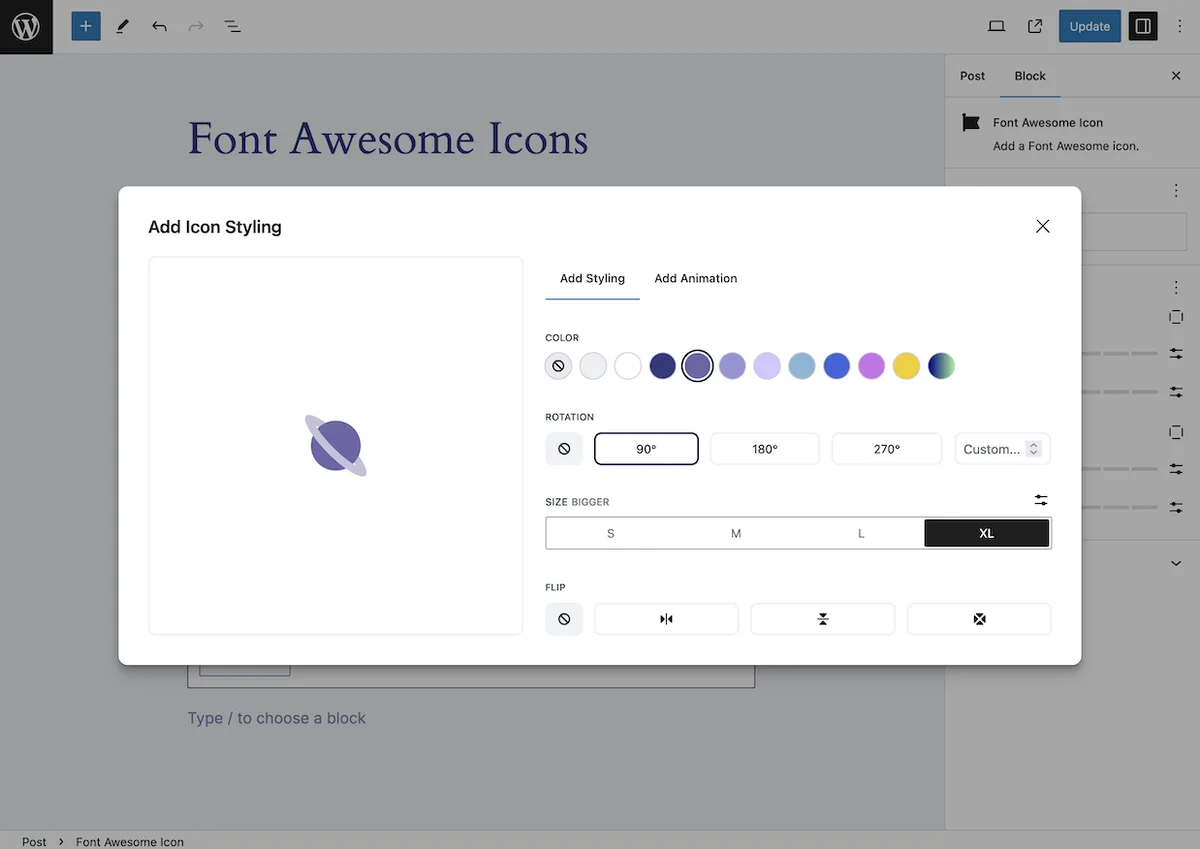Pick the magenta purple color swatch
Image resolution: width=1200 pixels, height=849 pixels.
pyautogui.click(x=871, y=366)
